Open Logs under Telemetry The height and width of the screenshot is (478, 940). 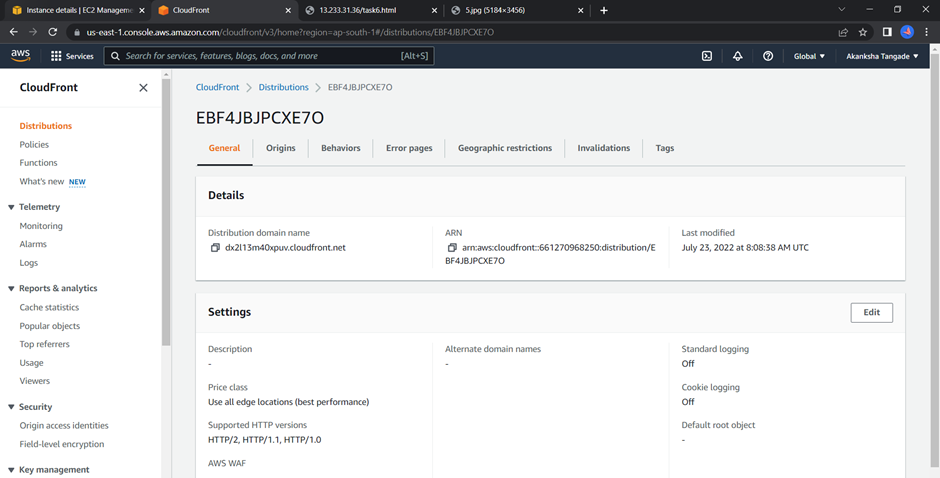pos(29,263)
